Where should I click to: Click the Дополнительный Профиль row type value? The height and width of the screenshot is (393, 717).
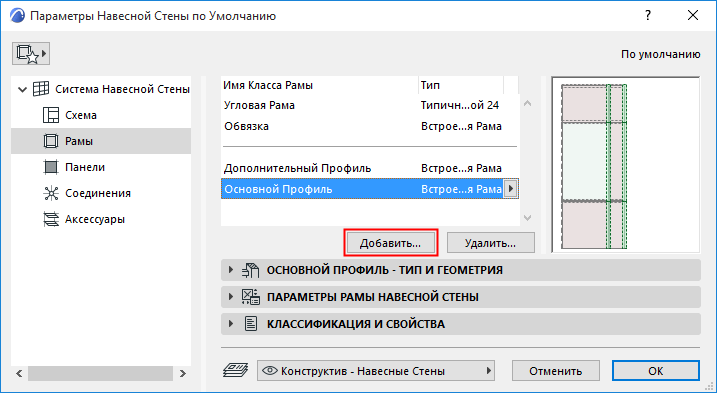[461, 168]
